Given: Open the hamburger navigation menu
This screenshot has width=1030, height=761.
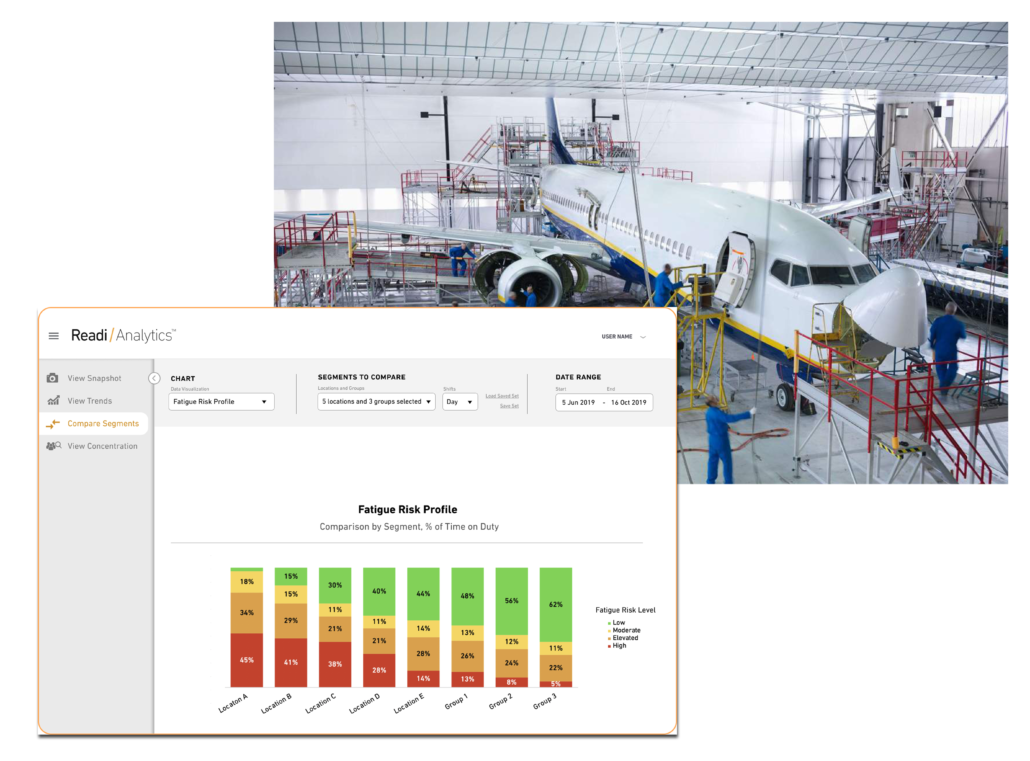Looking at the screenshot, I should click(x=54, y=336).
